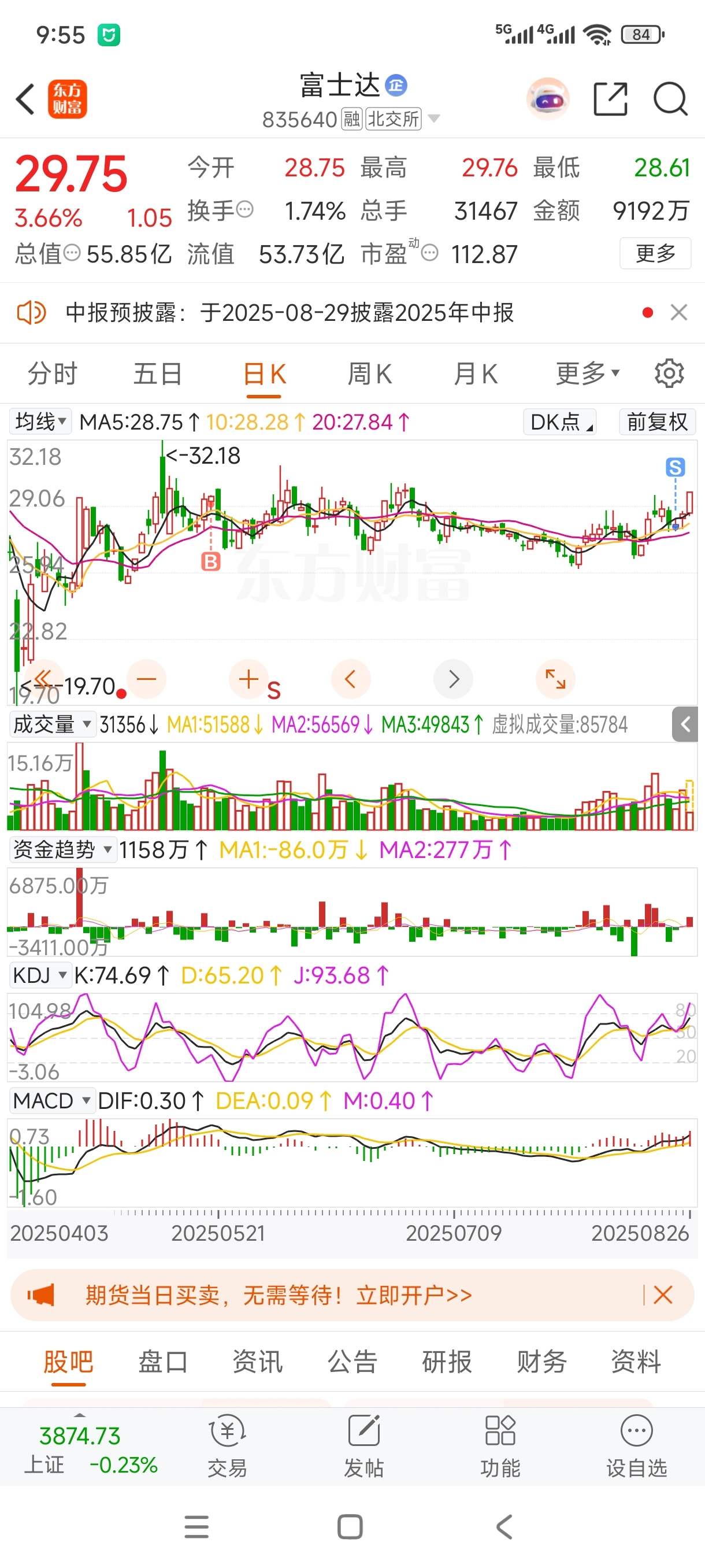Tap the 20250826 date label
Viewport: 705px width, 1568px height.
pyautogui.click(x=640, y=1233)
